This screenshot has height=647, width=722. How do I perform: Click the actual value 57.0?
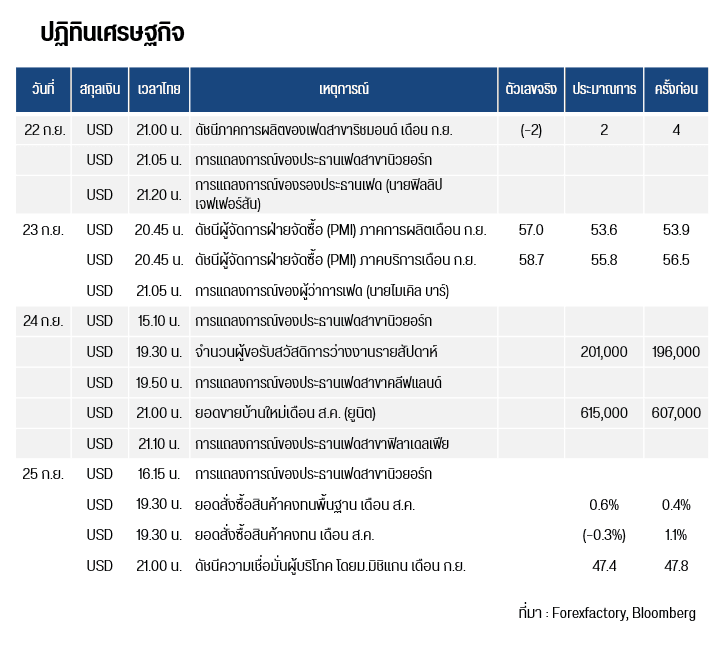pos(531,230)
